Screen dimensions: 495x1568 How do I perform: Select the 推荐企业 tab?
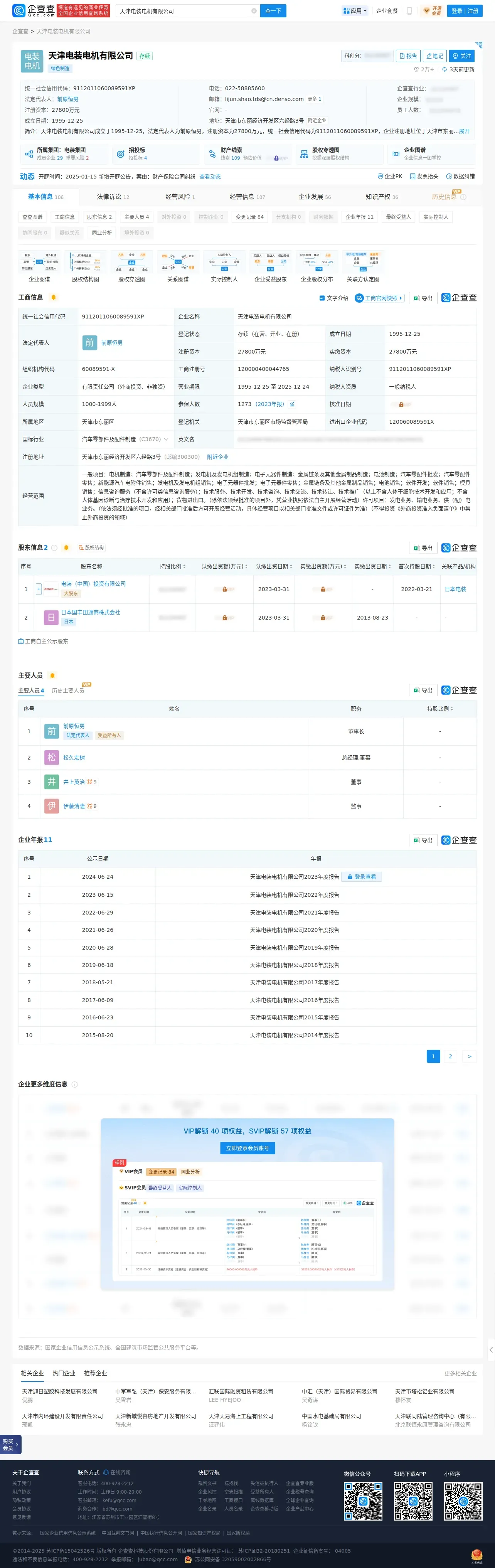pos(96,1373)
